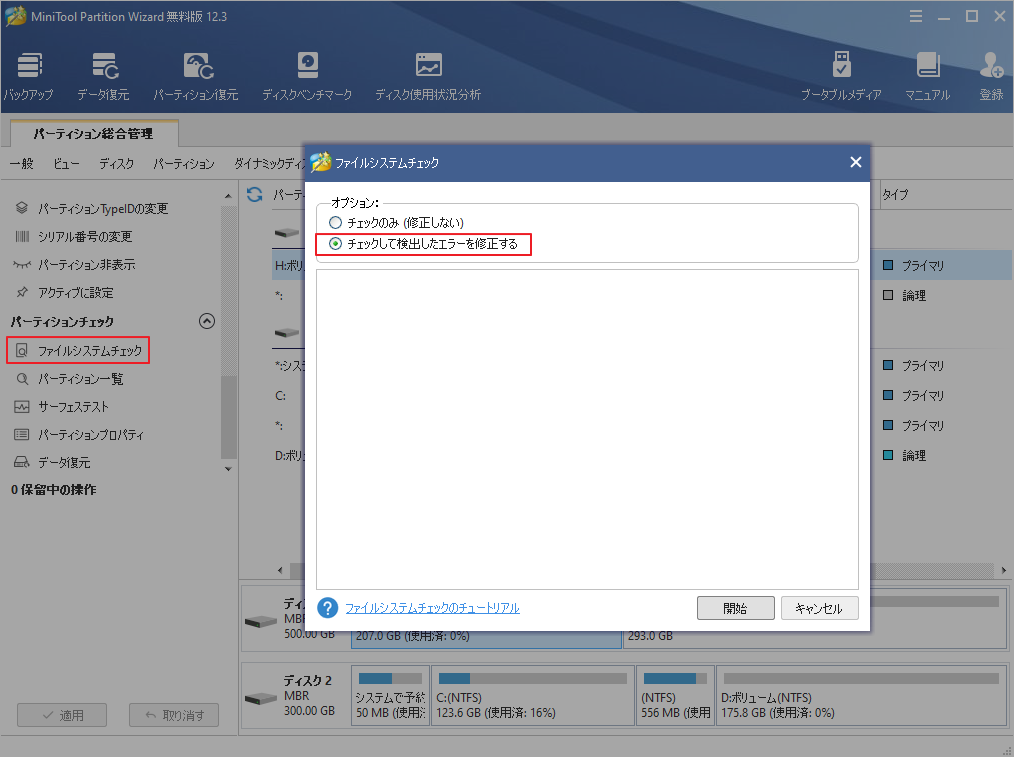
Task: Start ディスクベンチマーク tool
Action: [307, 76]
